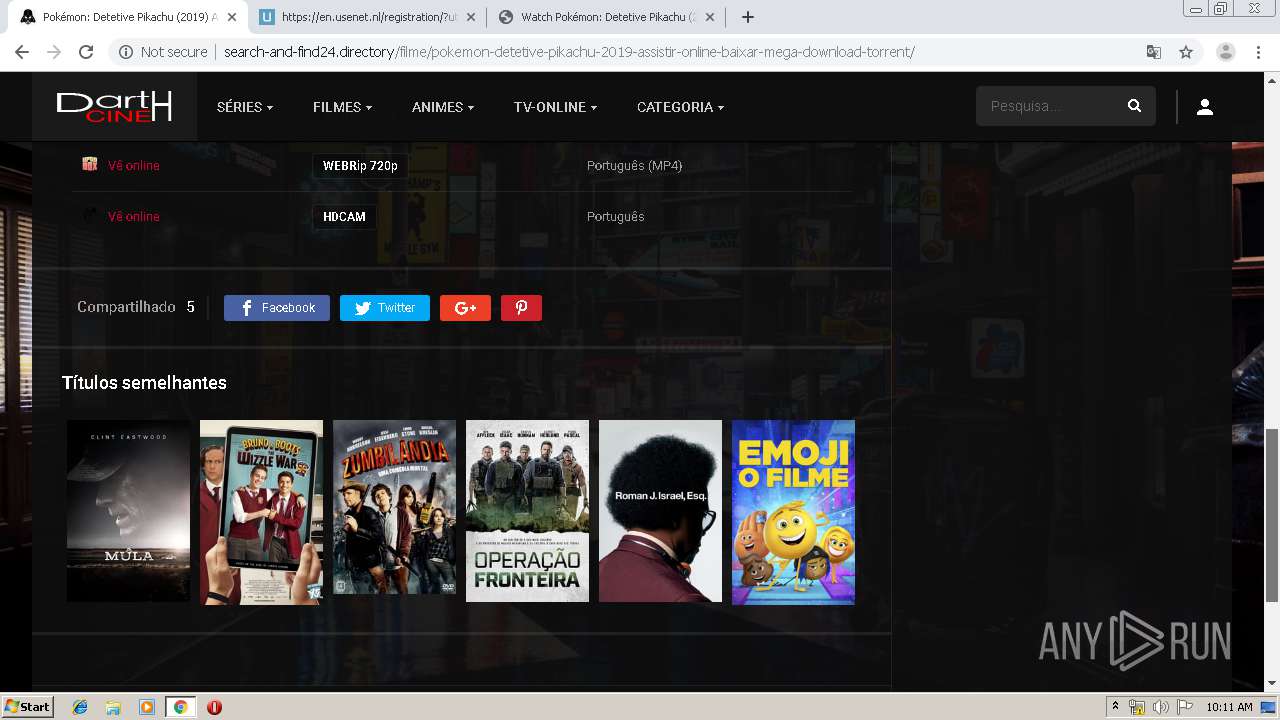The width and height of the screenshot is (1280, 720).
Task: Bookmark this page with star icon
Action: 1186,52
